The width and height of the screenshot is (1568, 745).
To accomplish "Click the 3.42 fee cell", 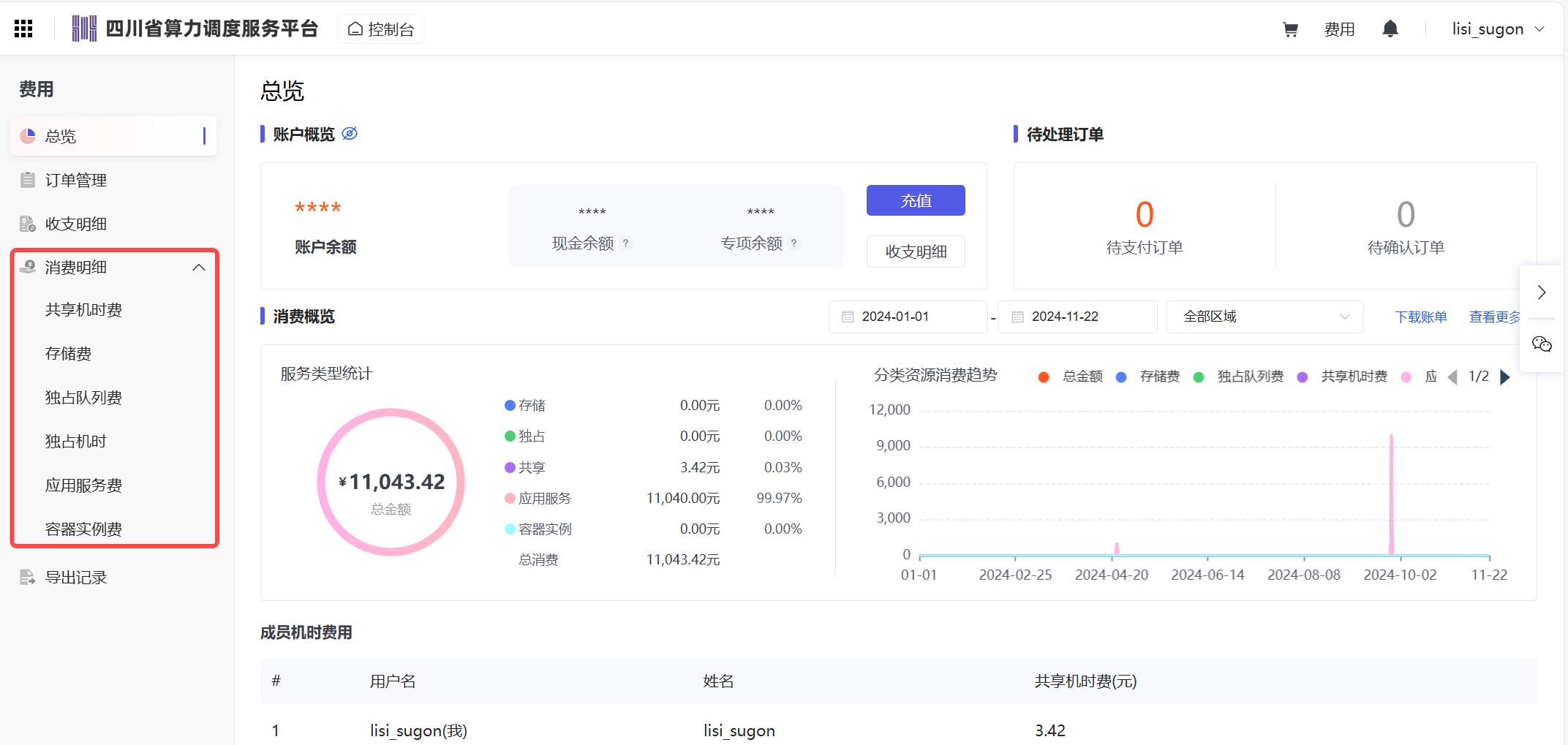I will [x=1049, y=730].
